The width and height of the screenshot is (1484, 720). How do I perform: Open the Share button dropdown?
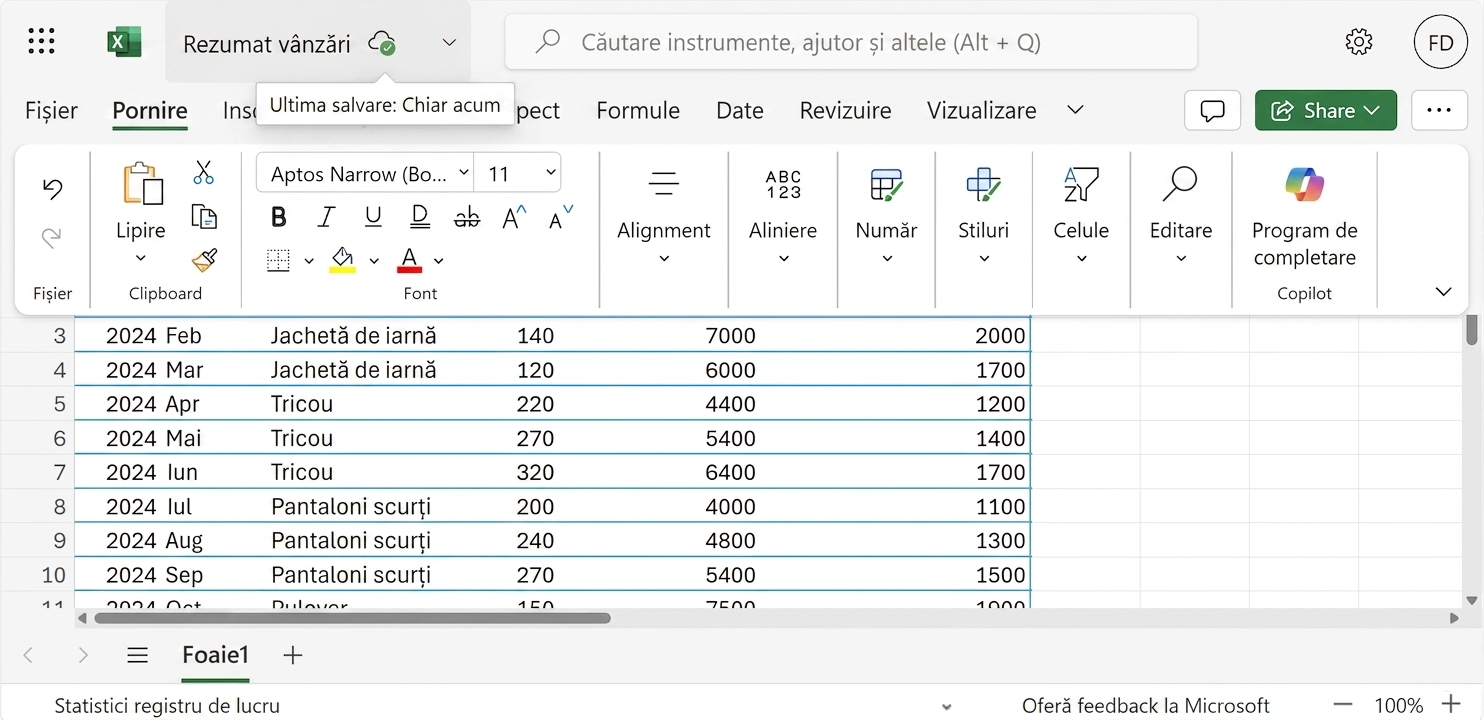tap(1326, 110)
